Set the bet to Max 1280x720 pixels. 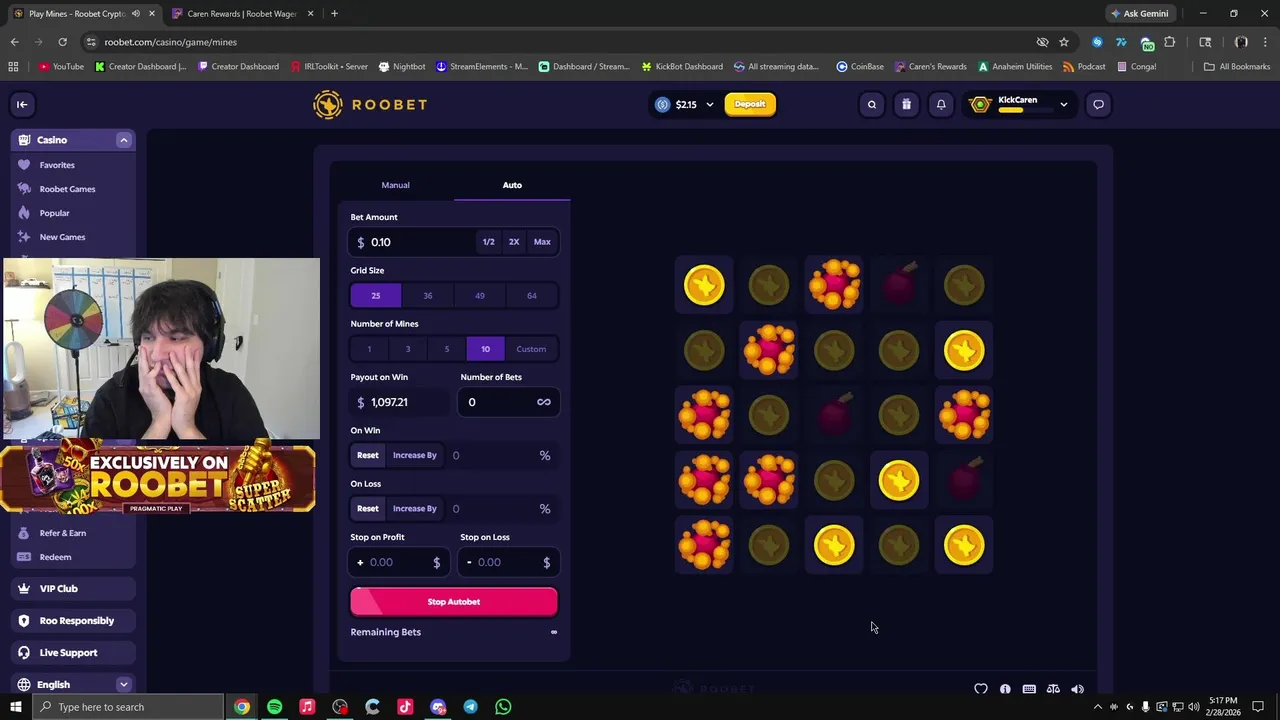(x=542, y=242)
